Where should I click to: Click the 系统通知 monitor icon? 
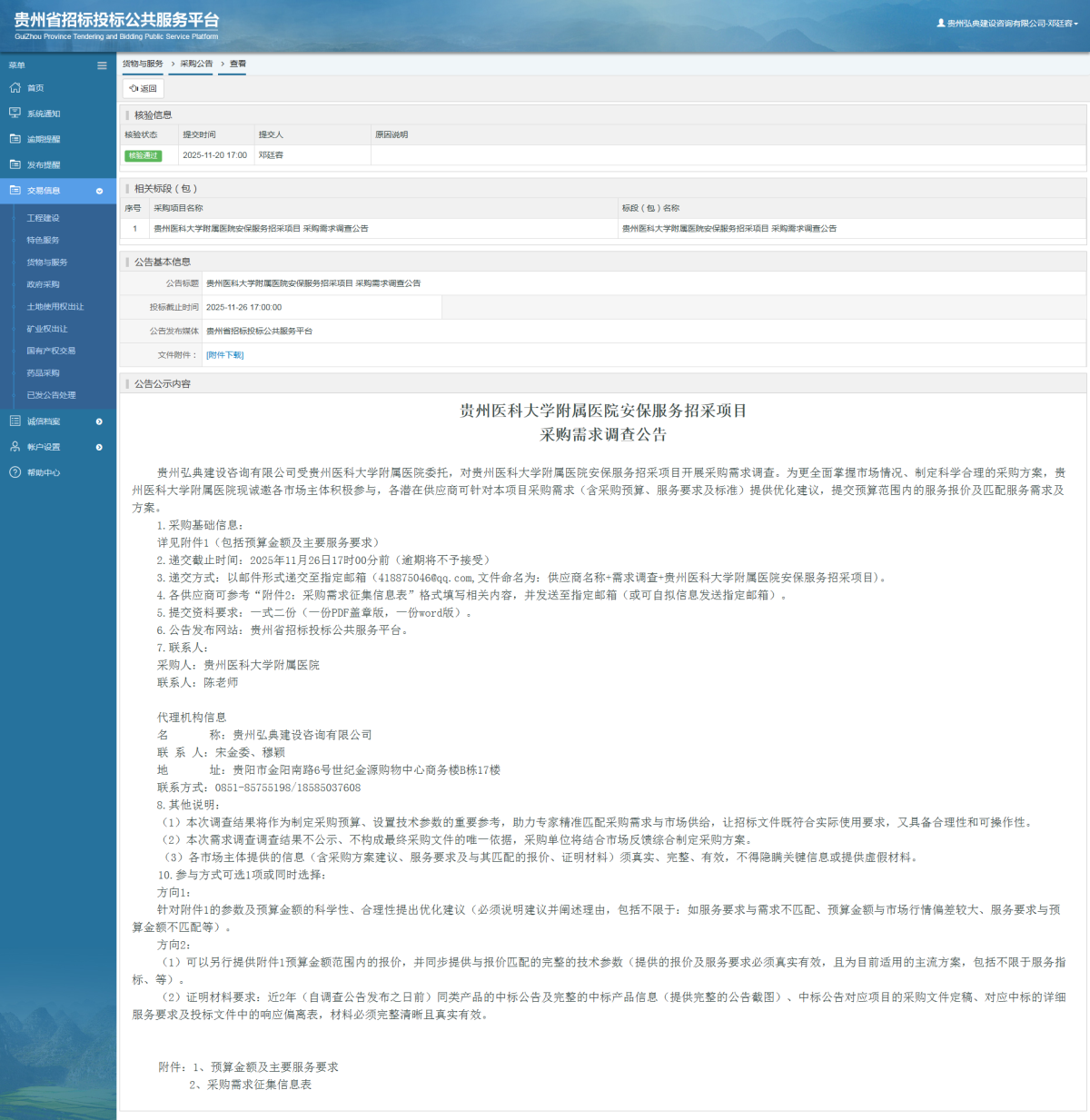tap(15, 113)
